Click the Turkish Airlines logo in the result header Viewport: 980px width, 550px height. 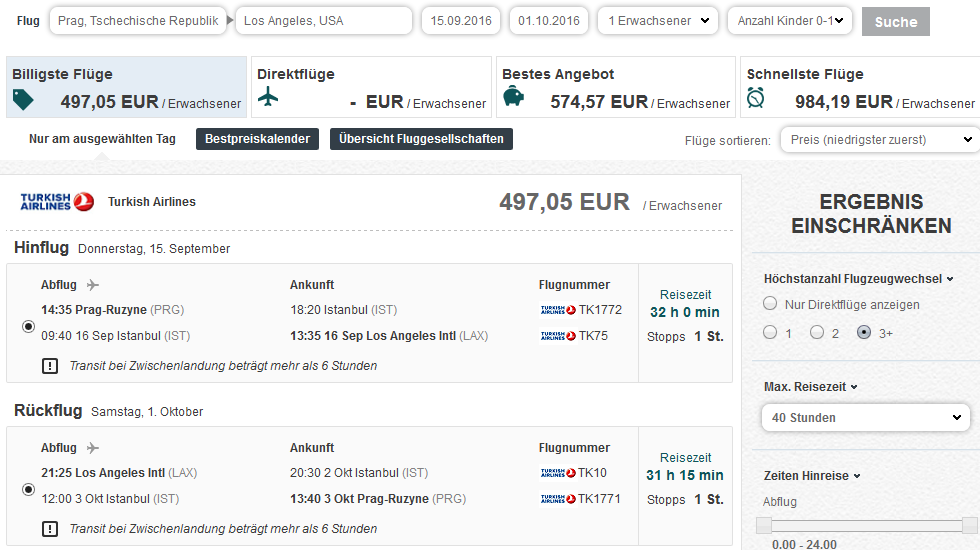point(57,201)
